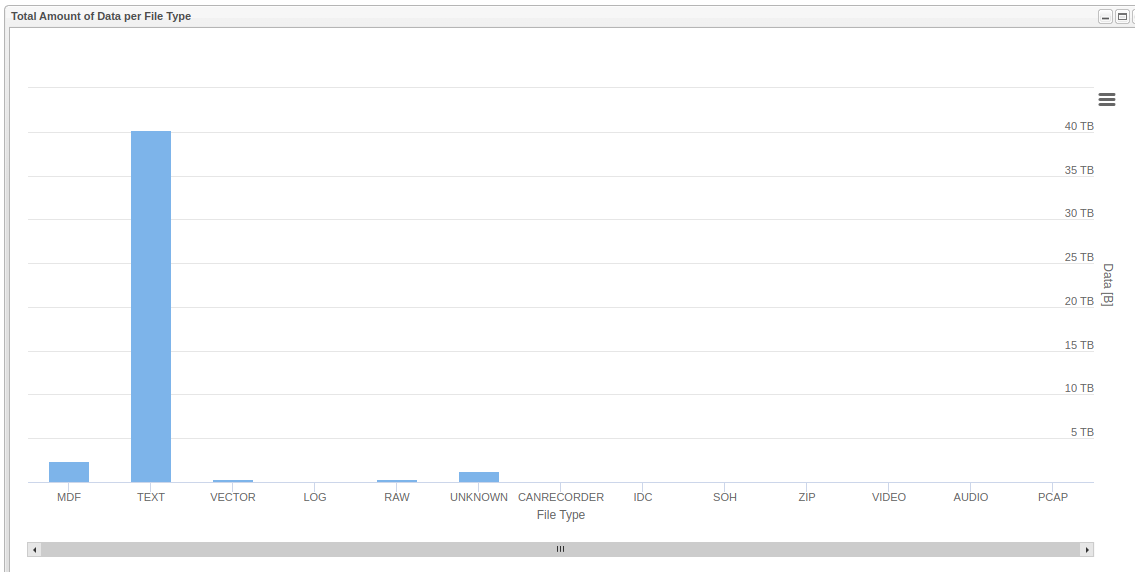Viewport: 1135px width, 572px height.
Task: Click the horizontal scrollbar thumb grip
Action: 560,549
